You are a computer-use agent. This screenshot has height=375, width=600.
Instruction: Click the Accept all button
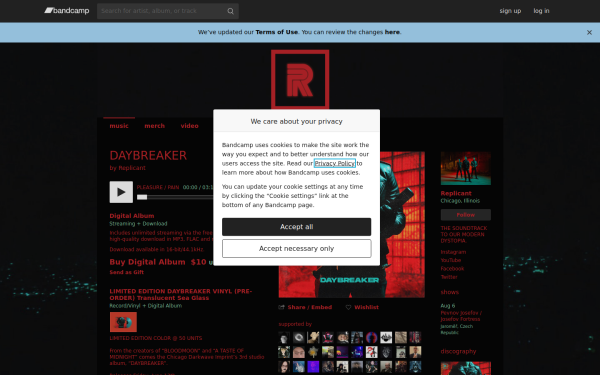(297, 227)
